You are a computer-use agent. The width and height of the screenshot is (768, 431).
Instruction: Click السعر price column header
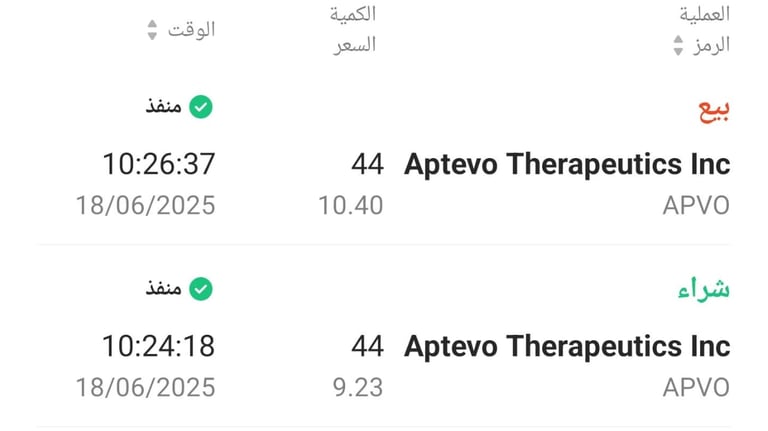355,46
